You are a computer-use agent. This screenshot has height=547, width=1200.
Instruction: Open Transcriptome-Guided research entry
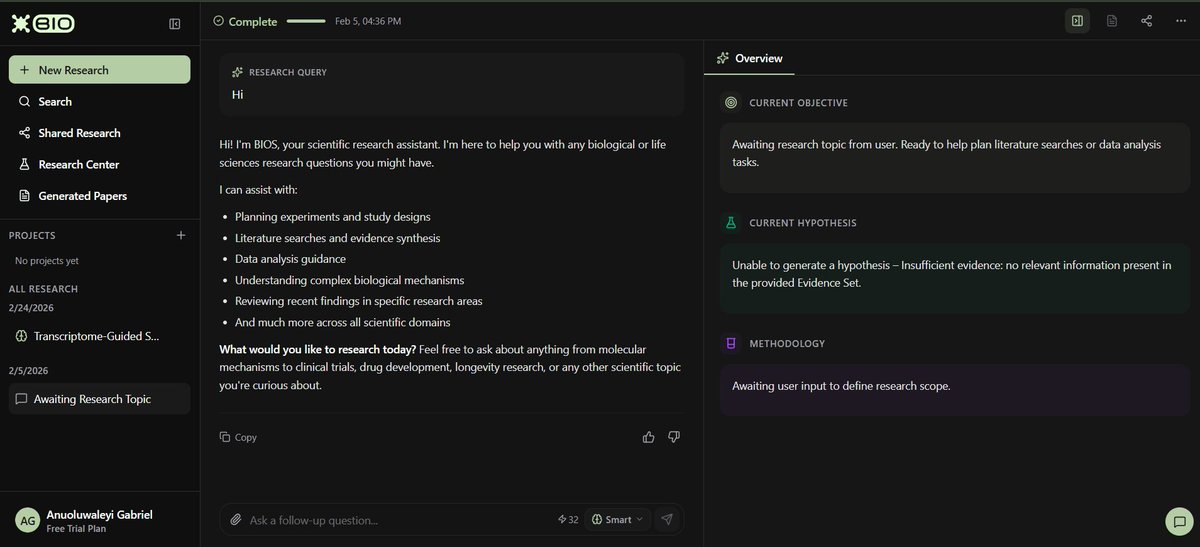point(99,336)
